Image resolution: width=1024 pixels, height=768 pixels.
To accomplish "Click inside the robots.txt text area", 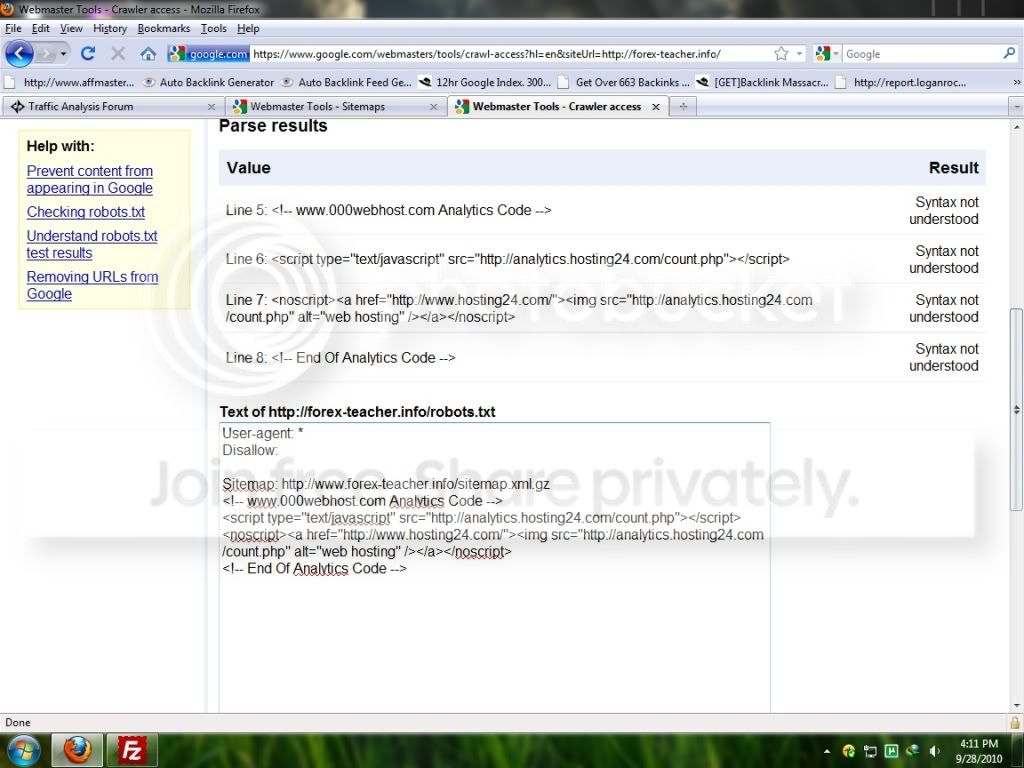I will coord(494,568).
